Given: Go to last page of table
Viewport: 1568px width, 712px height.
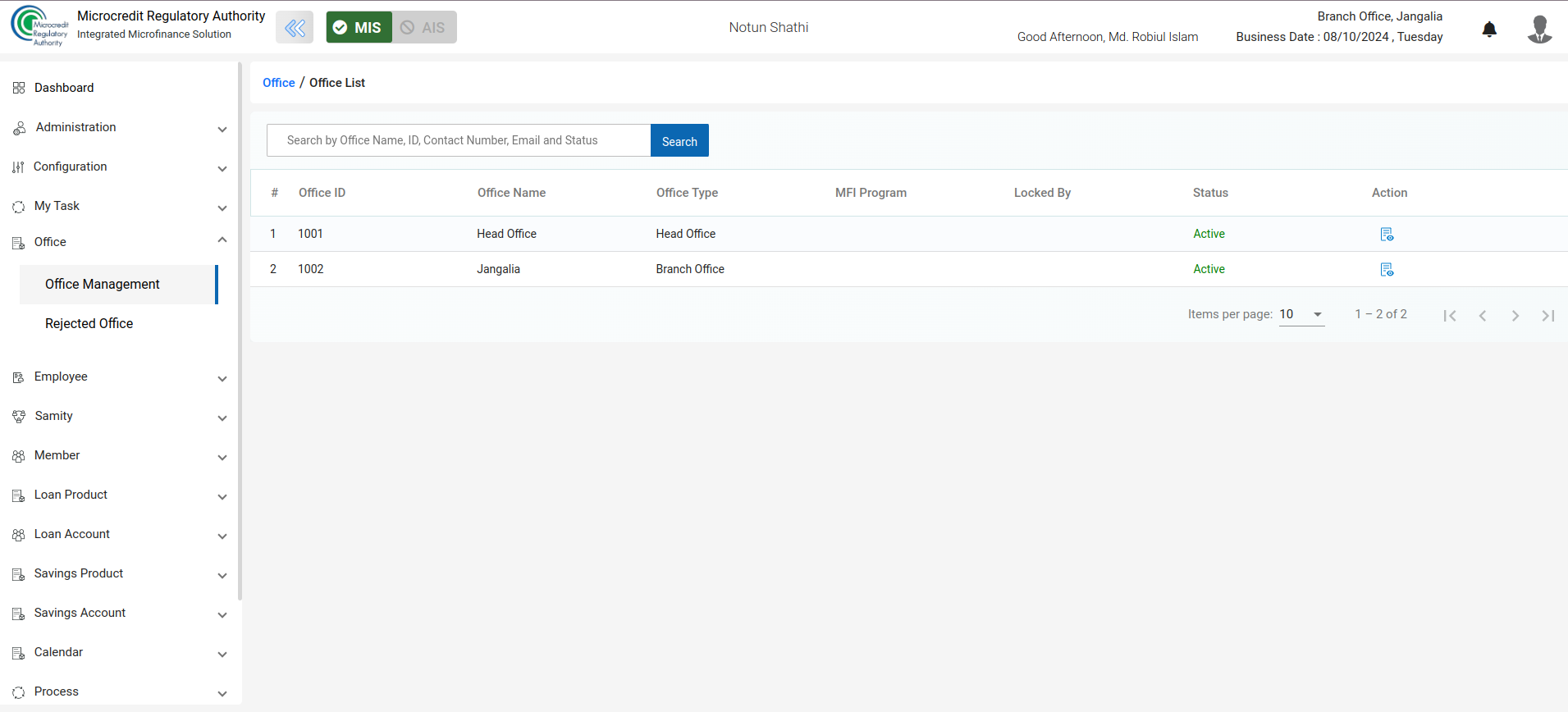Looking at the screenshot, I should click(x=1548, y=316).
